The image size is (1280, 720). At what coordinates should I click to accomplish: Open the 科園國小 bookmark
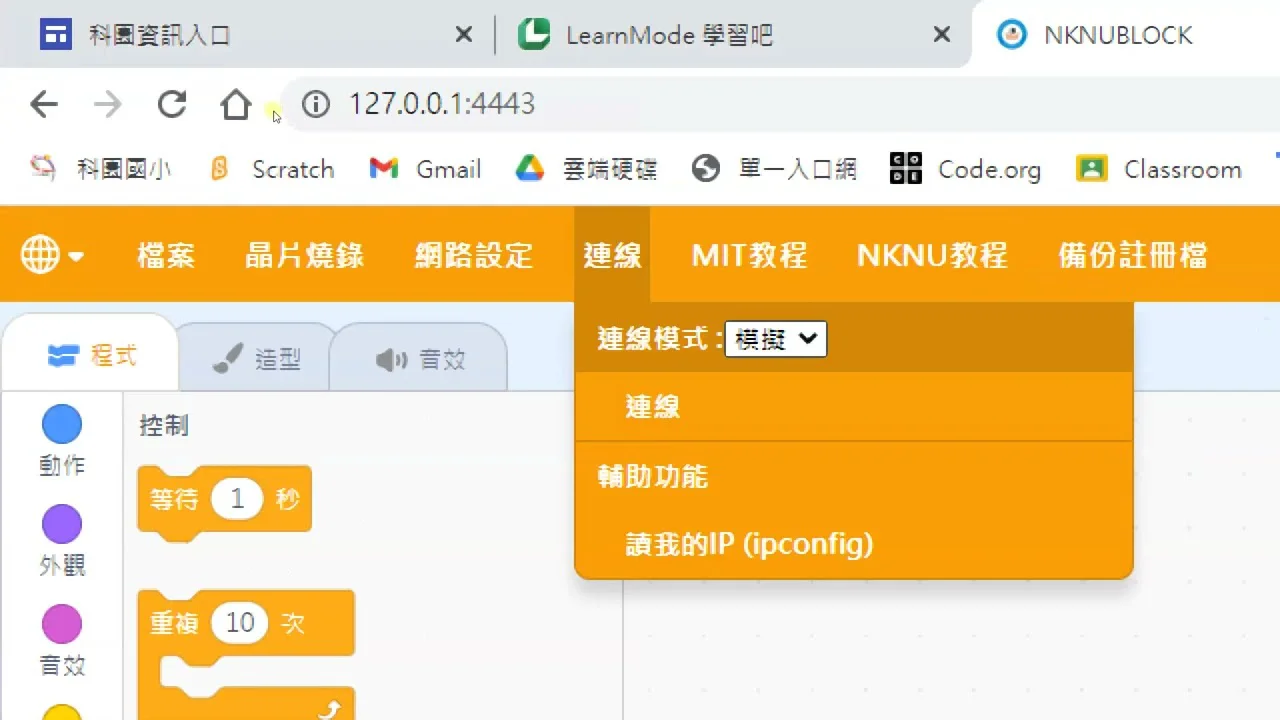point(99,169)
